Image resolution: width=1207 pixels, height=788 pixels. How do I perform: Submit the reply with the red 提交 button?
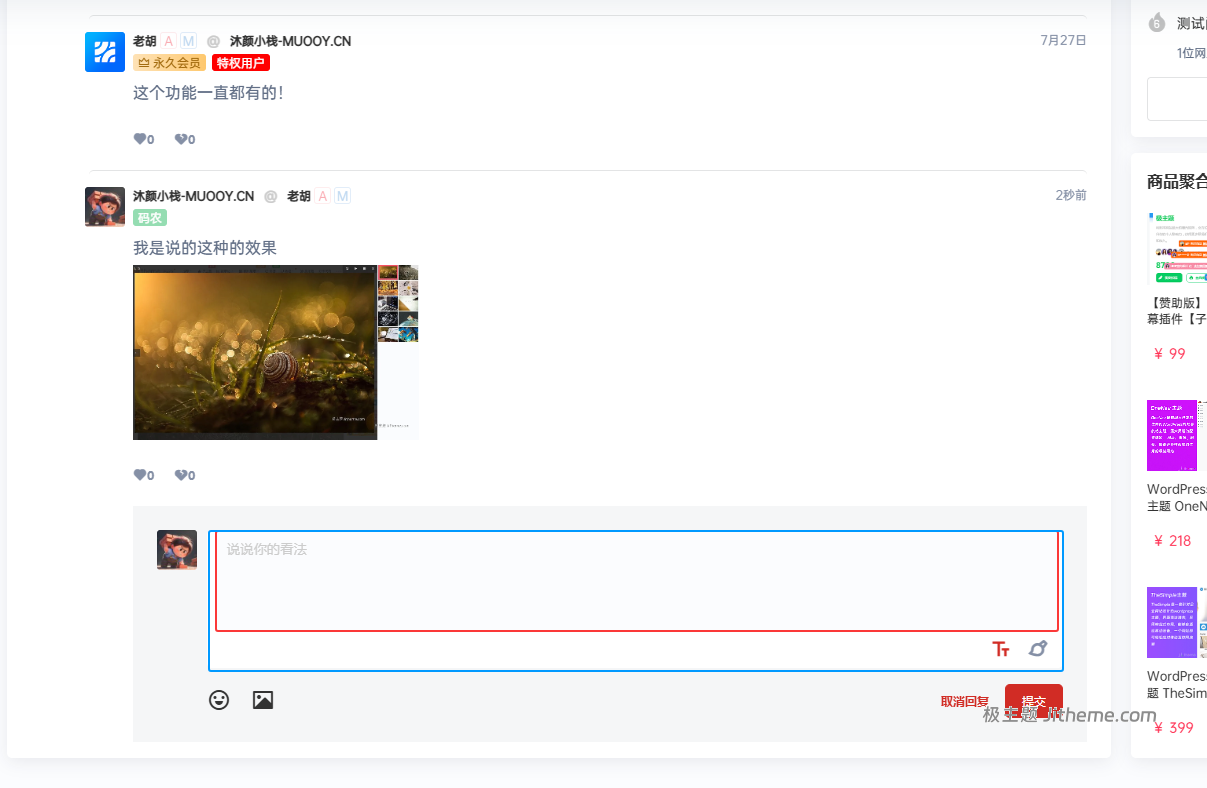click(x=1034, y=702)
